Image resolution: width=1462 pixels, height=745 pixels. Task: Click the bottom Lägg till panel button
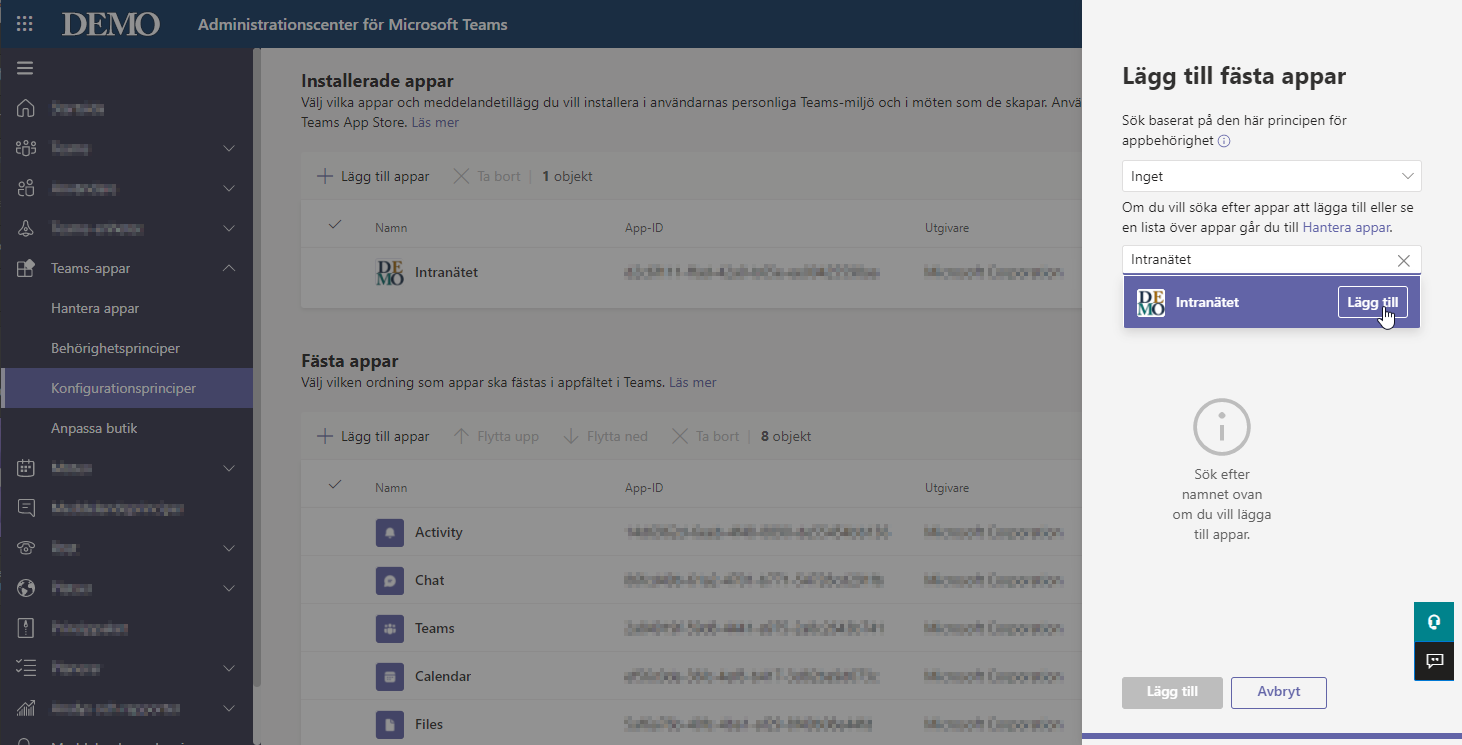coord(1172,692)
